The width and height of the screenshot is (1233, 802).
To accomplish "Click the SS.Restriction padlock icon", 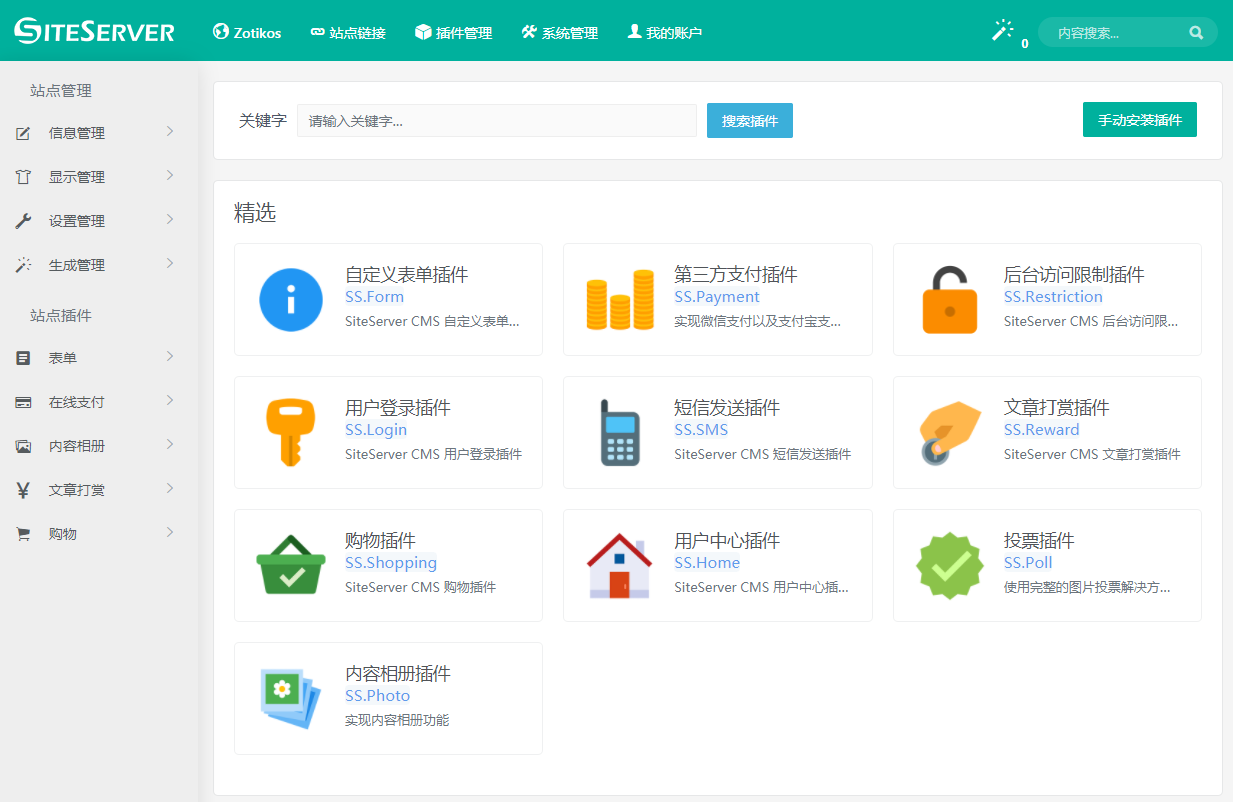I will [x=949, y=299].
